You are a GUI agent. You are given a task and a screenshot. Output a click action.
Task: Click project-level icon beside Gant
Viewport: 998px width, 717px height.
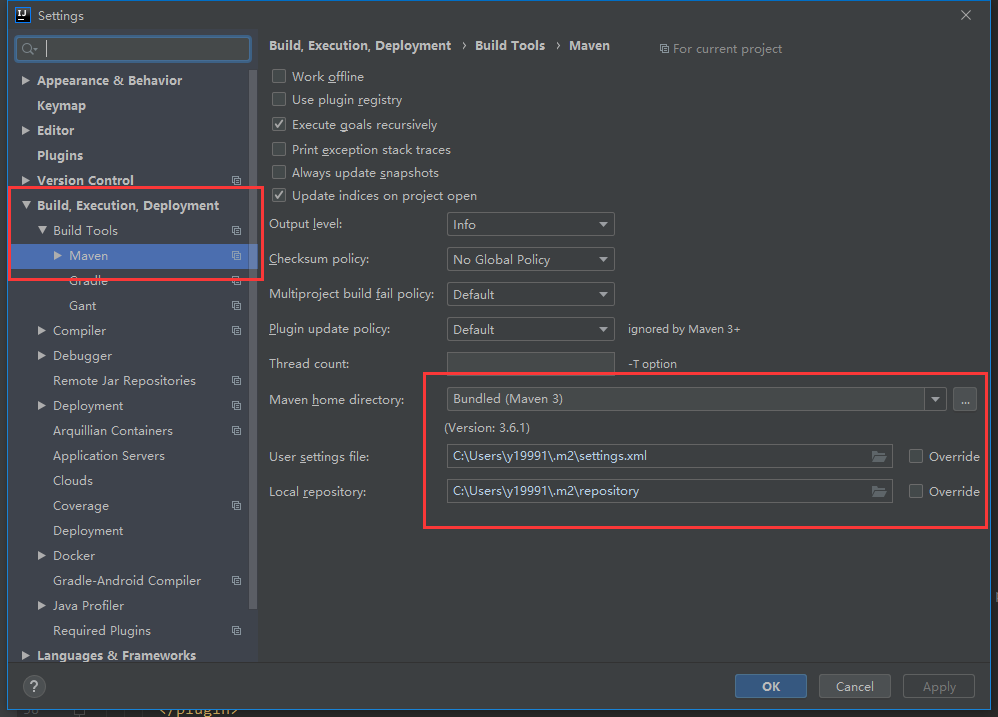click(237, 306)
